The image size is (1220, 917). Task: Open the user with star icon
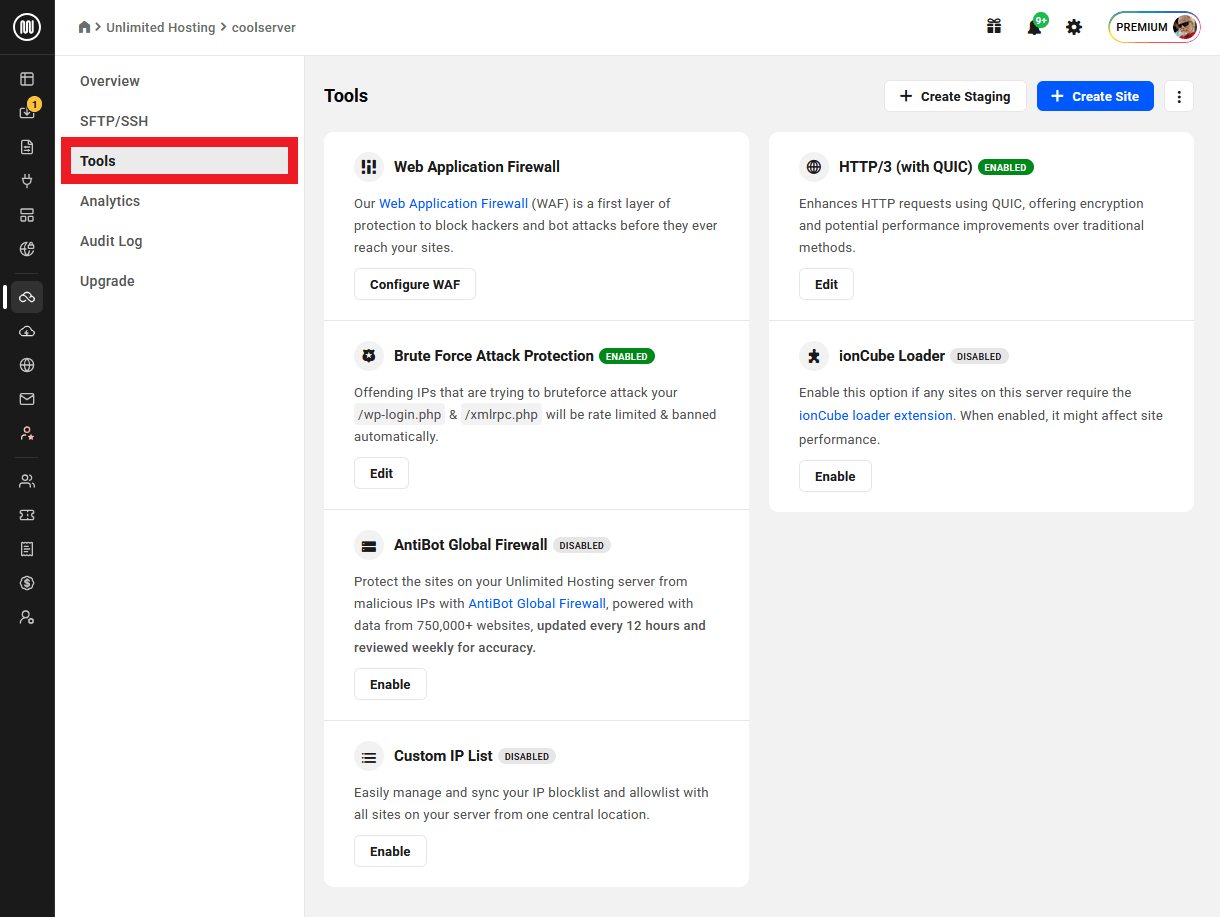(27, 433)
